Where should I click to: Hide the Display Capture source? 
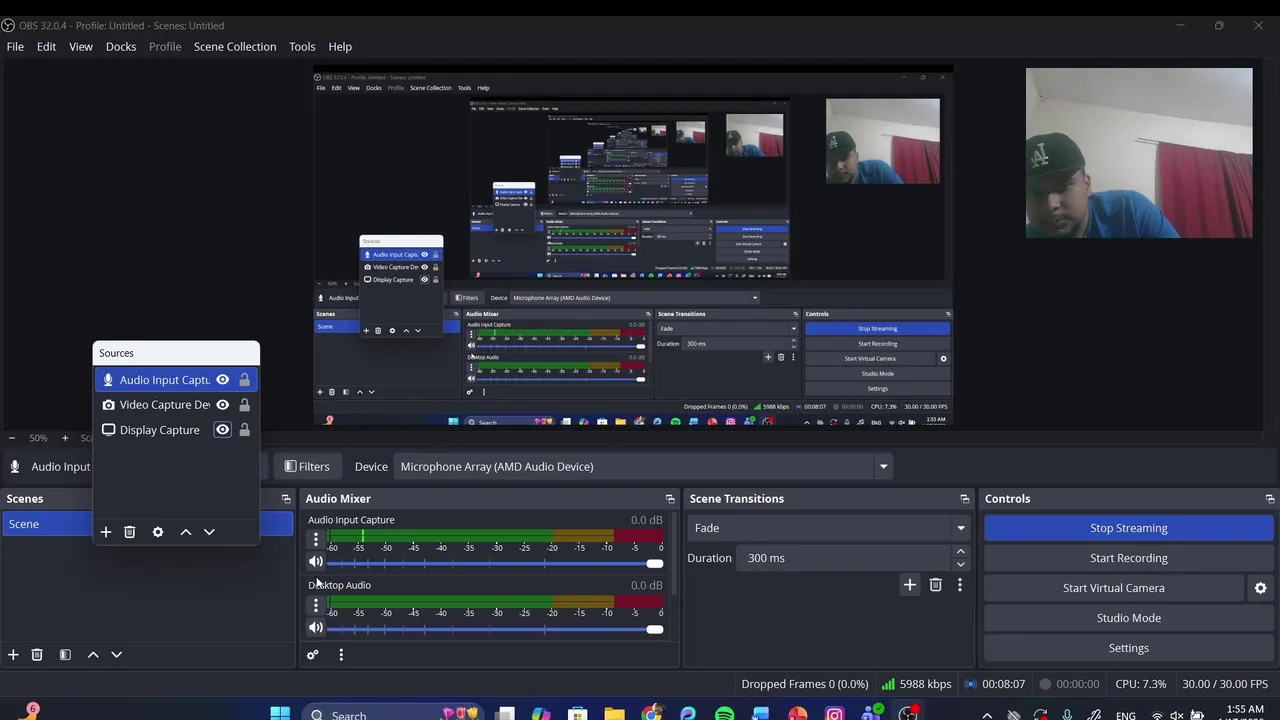point(223,430)
